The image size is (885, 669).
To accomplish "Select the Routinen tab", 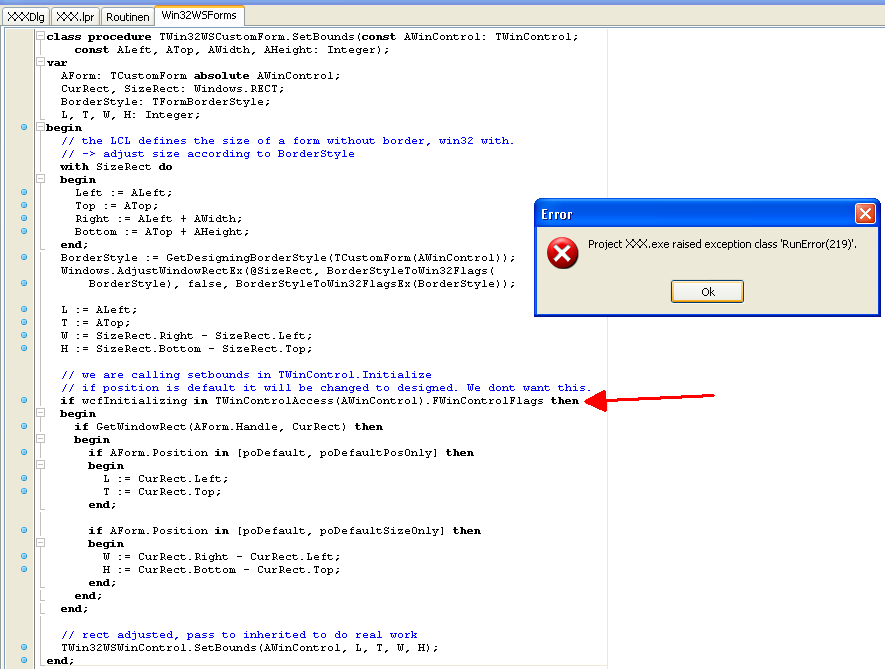I will click(x=126, y=17).
